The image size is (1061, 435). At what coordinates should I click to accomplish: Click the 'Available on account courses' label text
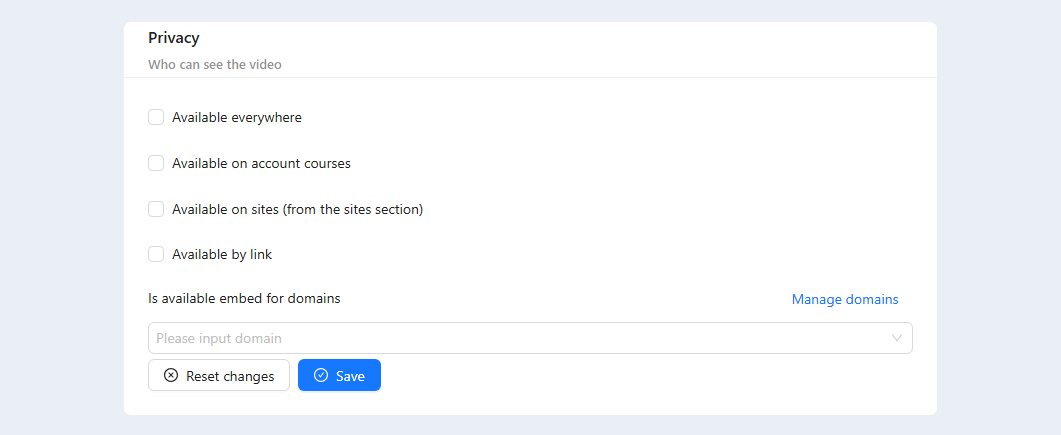point(261,164)
